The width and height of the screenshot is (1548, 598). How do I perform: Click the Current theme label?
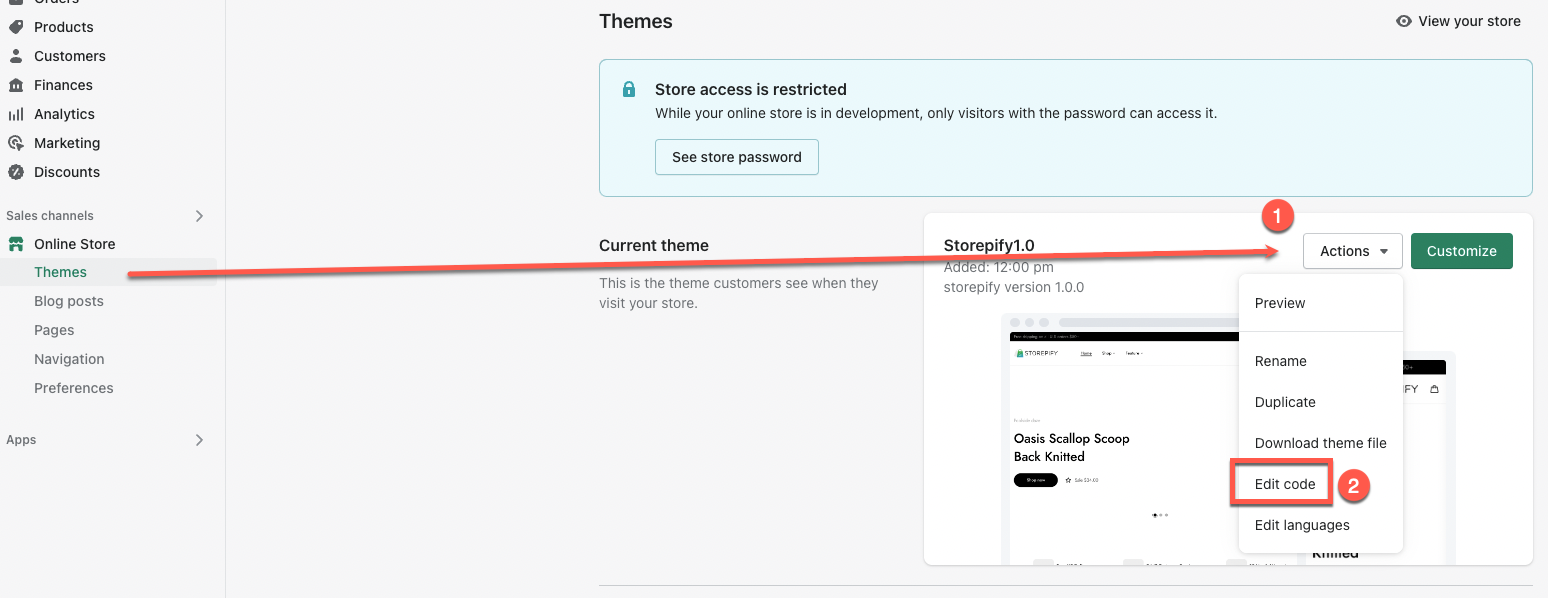point(654,246)
